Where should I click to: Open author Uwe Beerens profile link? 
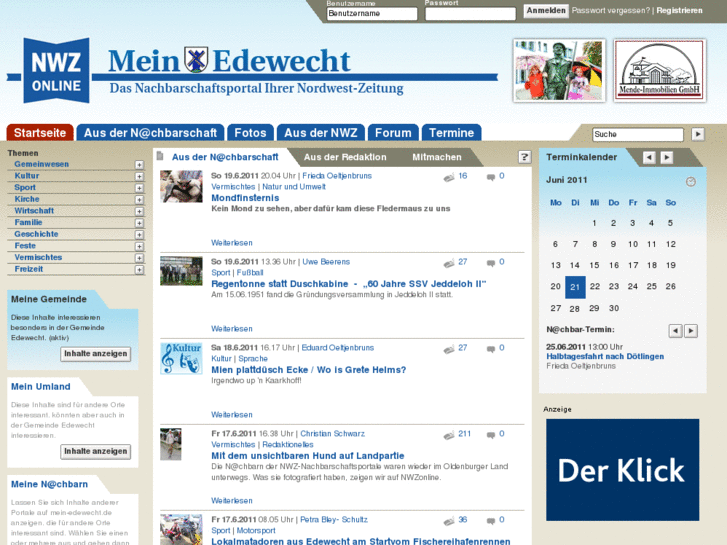click(x=326, y=262)
